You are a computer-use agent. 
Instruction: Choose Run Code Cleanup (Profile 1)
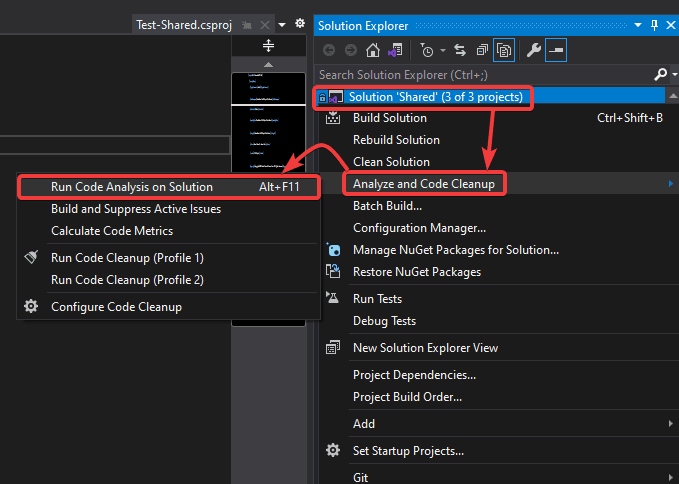coord(127,258)
